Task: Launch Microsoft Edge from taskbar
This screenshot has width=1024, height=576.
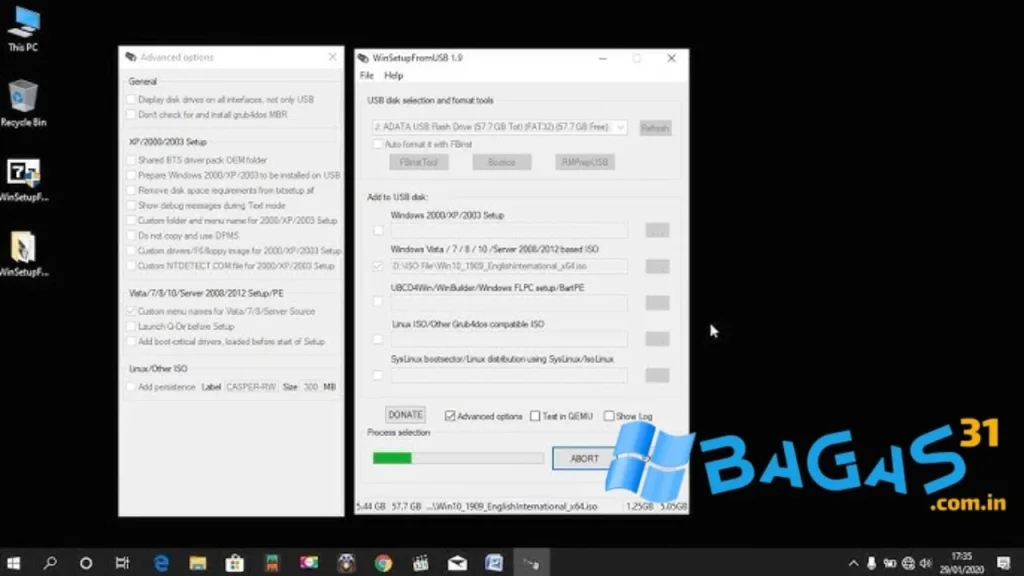Action: coord(161,563)
